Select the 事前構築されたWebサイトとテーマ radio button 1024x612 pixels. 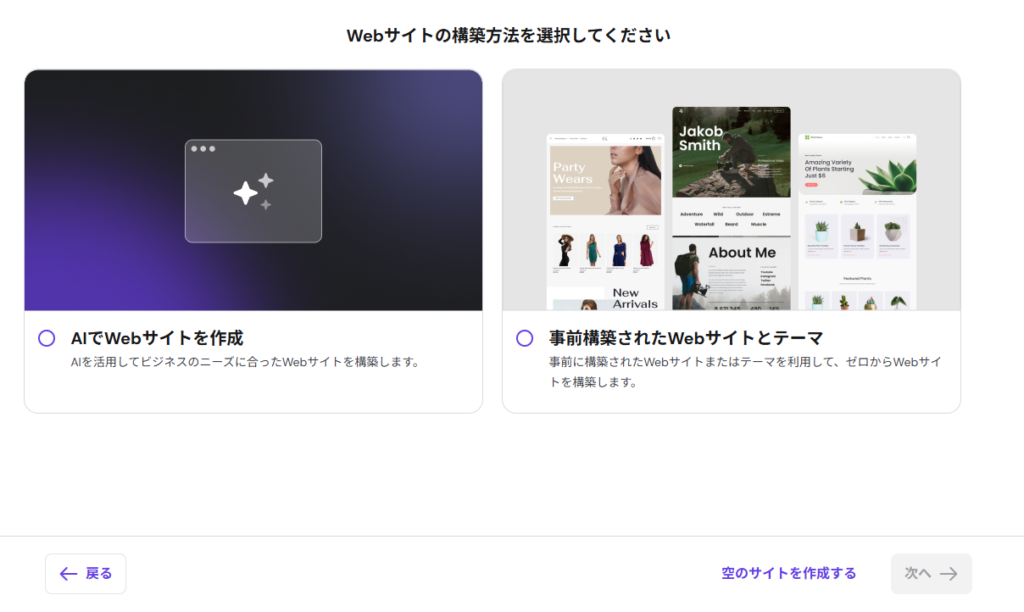524,338
